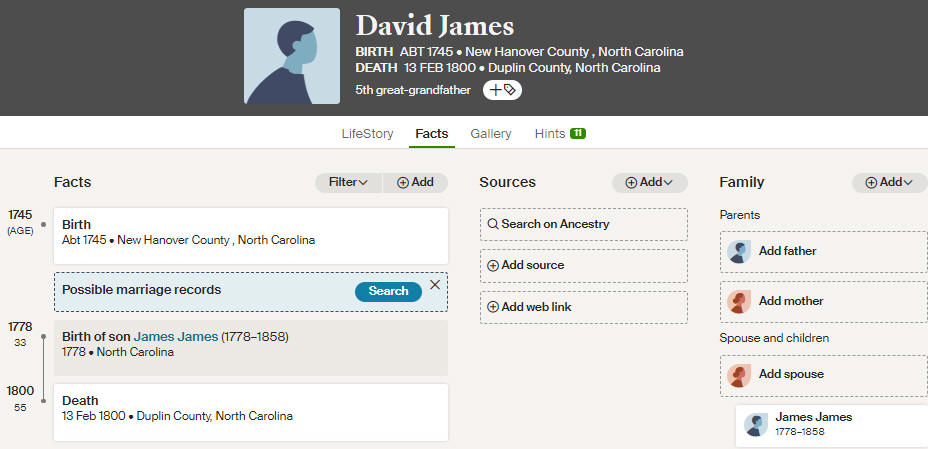Expand the Sources Add dropdown

(650, 183)
